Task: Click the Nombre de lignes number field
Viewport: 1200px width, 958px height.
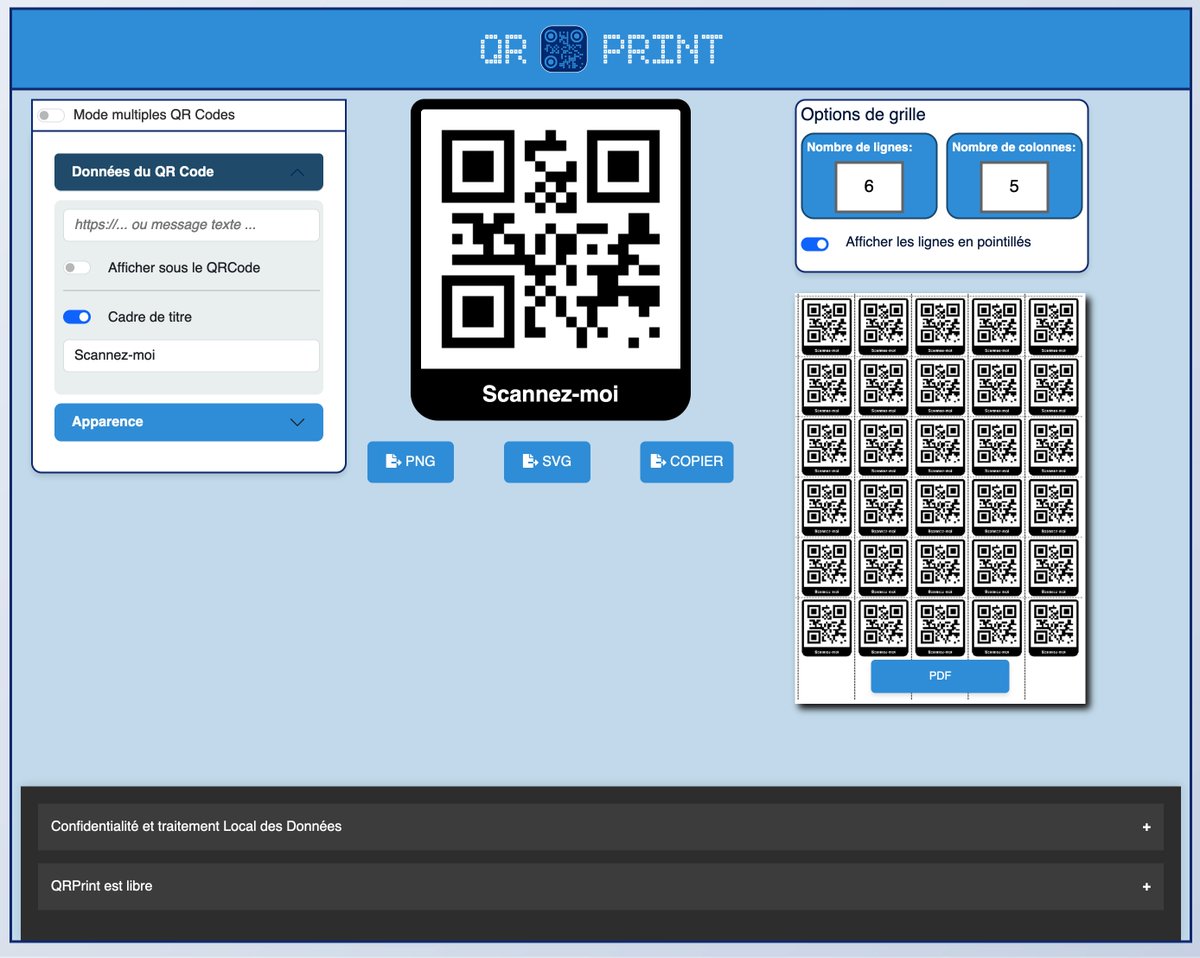Action: [868, 186]
